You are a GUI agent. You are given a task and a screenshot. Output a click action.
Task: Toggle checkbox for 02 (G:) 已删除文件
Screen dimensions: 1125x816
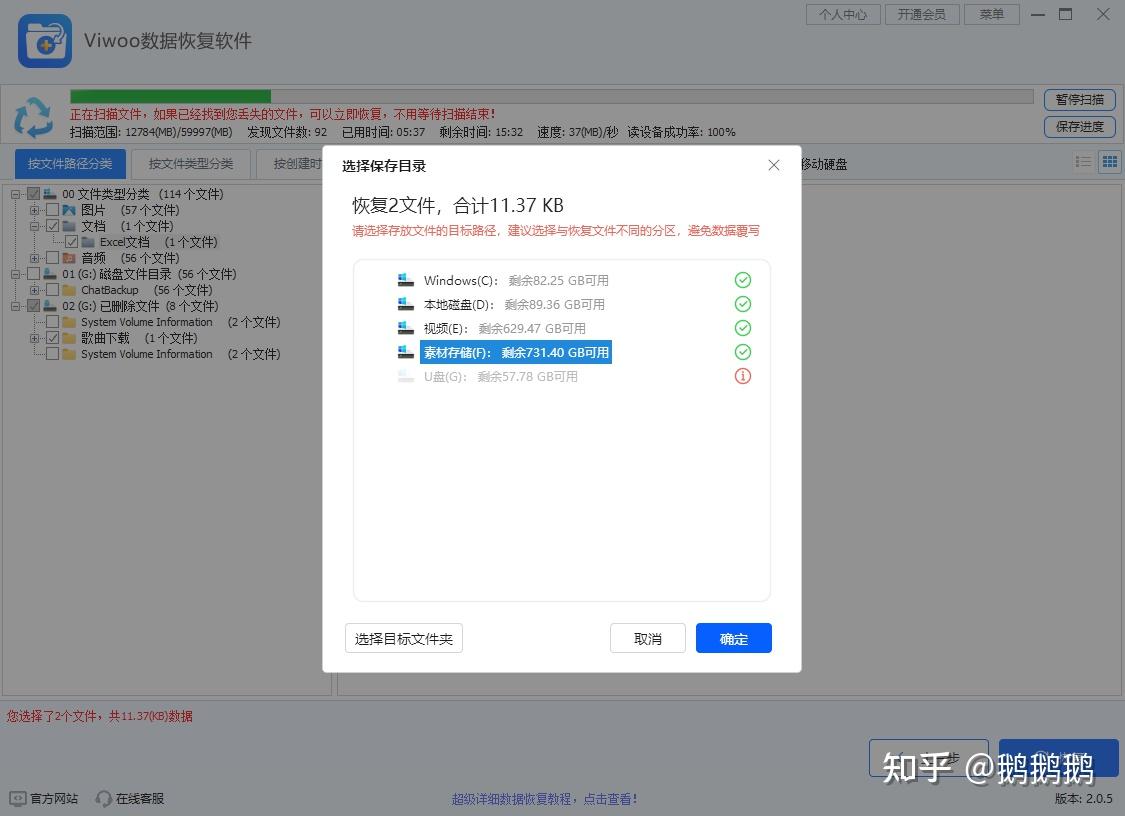click(33, 306)
